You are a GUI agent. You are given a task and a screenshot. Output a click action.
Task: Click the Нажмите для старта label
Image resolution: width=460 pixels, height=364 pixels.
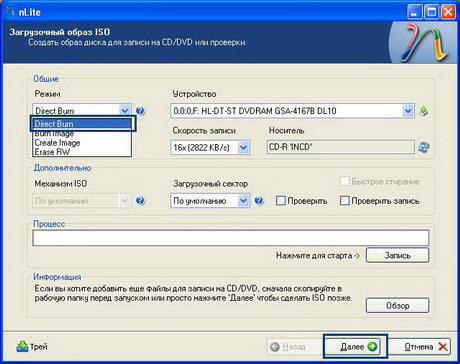(318, 256)
